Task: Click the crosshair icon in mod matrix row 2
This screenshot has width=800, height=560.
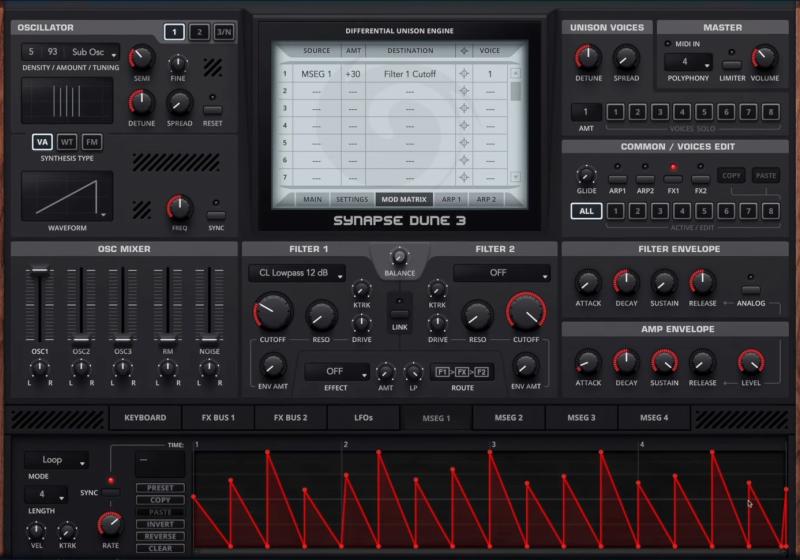Action: [464, 91]
